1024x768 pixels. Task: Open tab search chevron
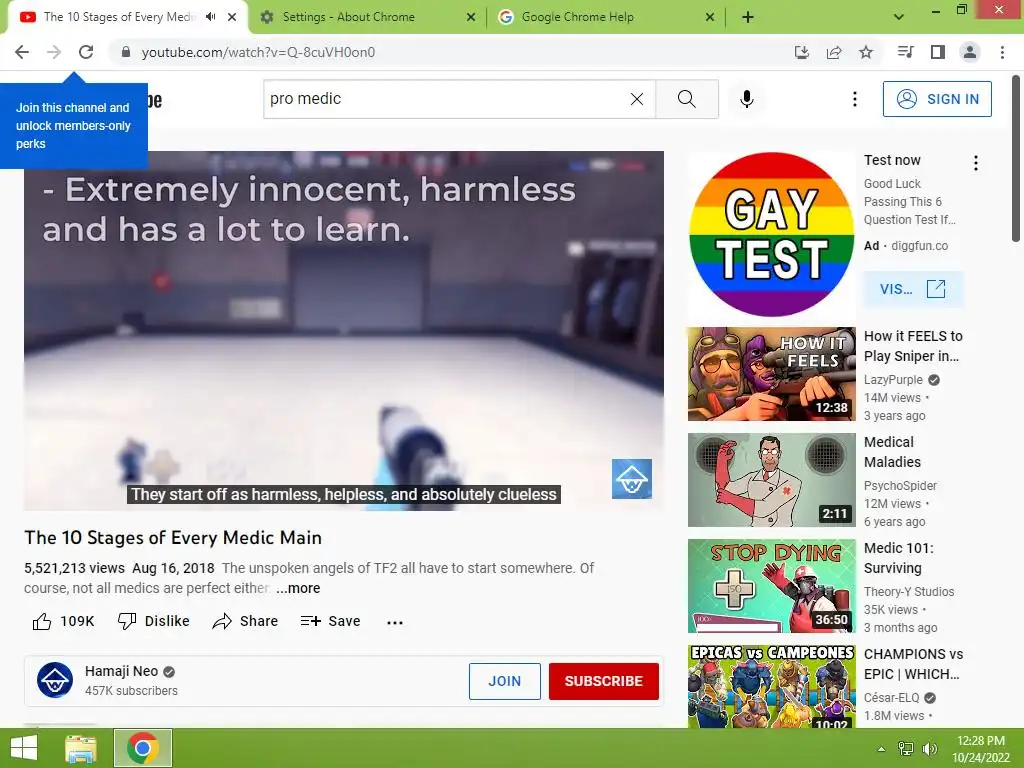[x=899, y=17]
